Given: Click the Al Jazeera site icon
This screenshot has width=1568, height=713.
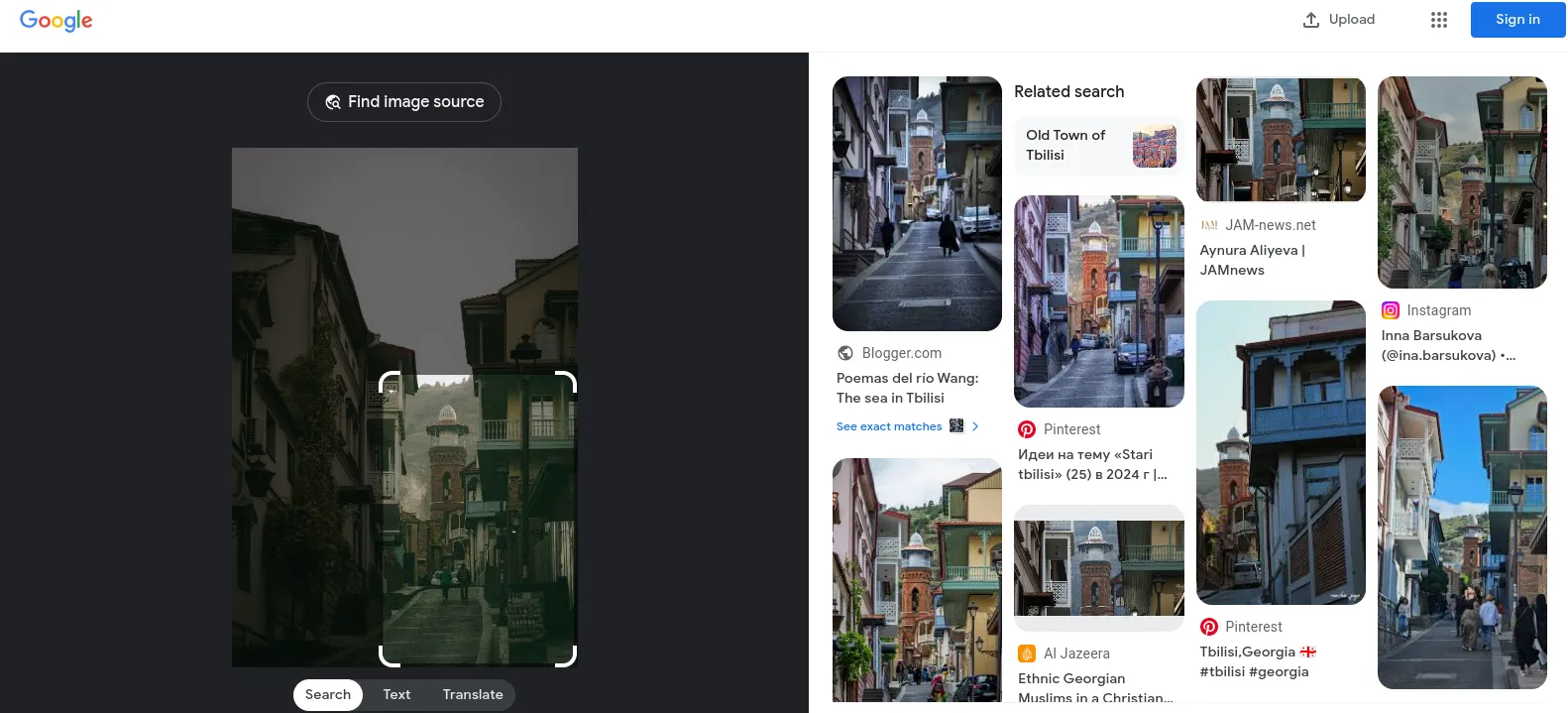Looking at the screenshot, I should (x=1027, y=654).
